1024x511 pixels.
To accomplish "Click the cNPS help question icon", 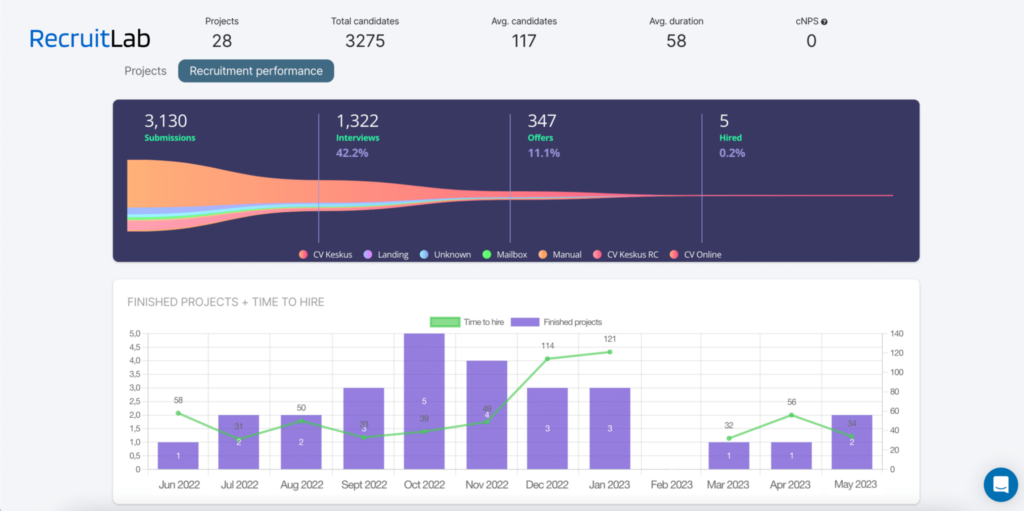I will coord(824,22).
